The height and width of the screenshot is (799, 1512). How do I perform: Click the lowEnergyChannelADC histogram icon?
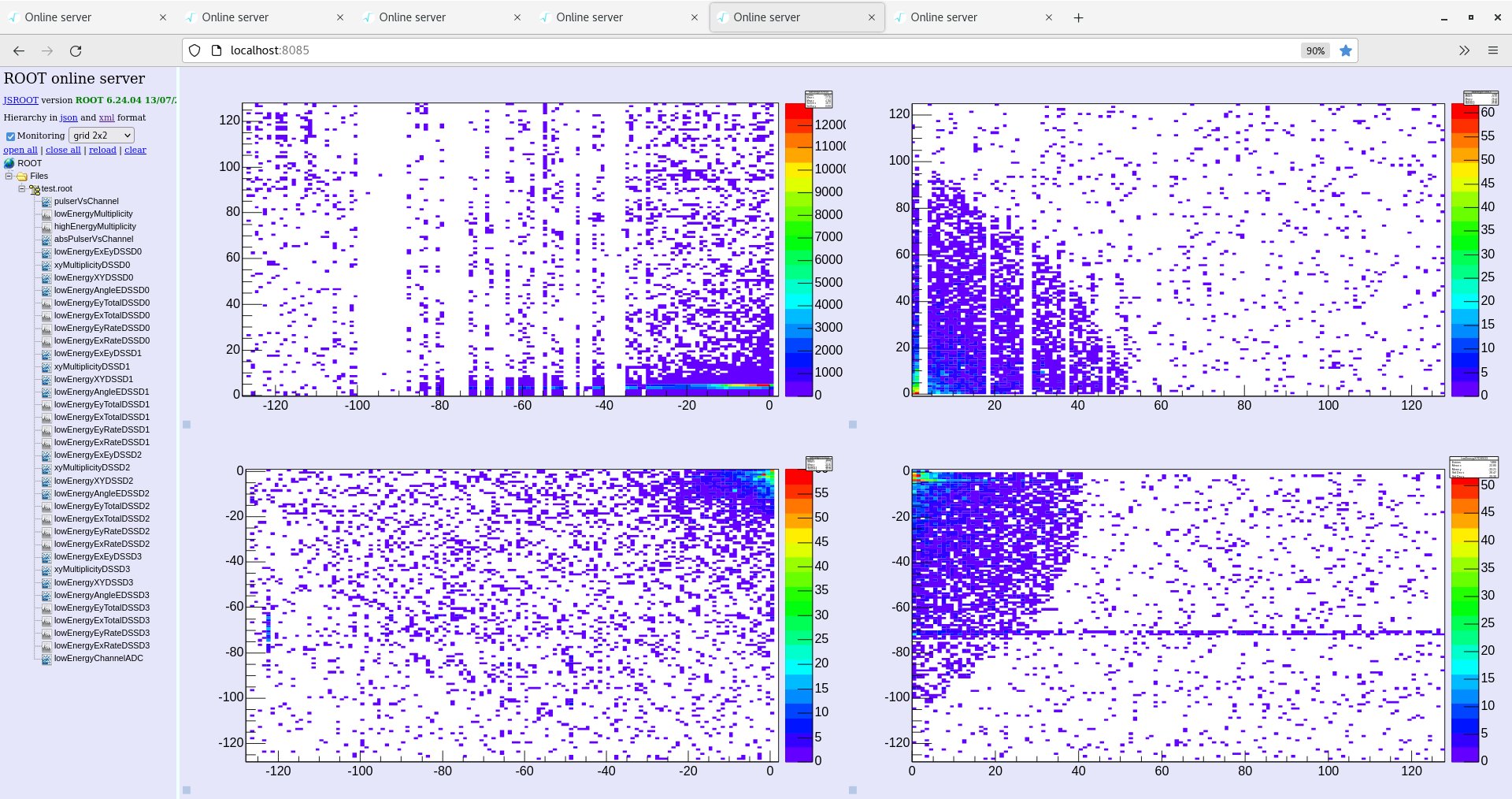46,658
